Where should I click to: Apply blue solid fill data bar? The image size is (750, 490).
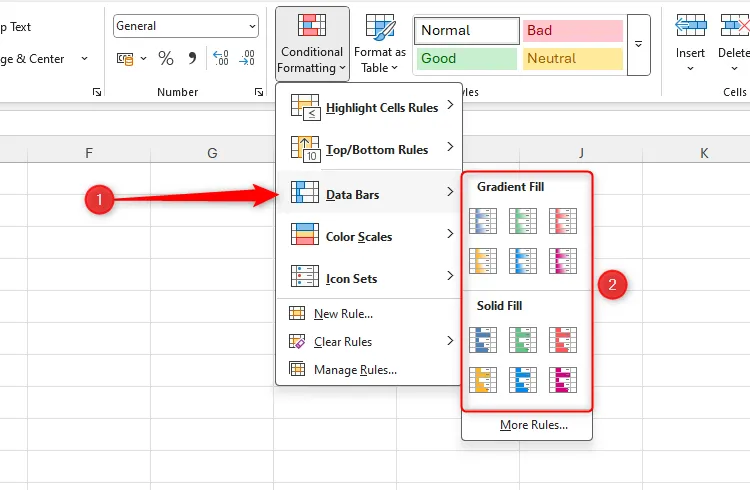(483, 340)
